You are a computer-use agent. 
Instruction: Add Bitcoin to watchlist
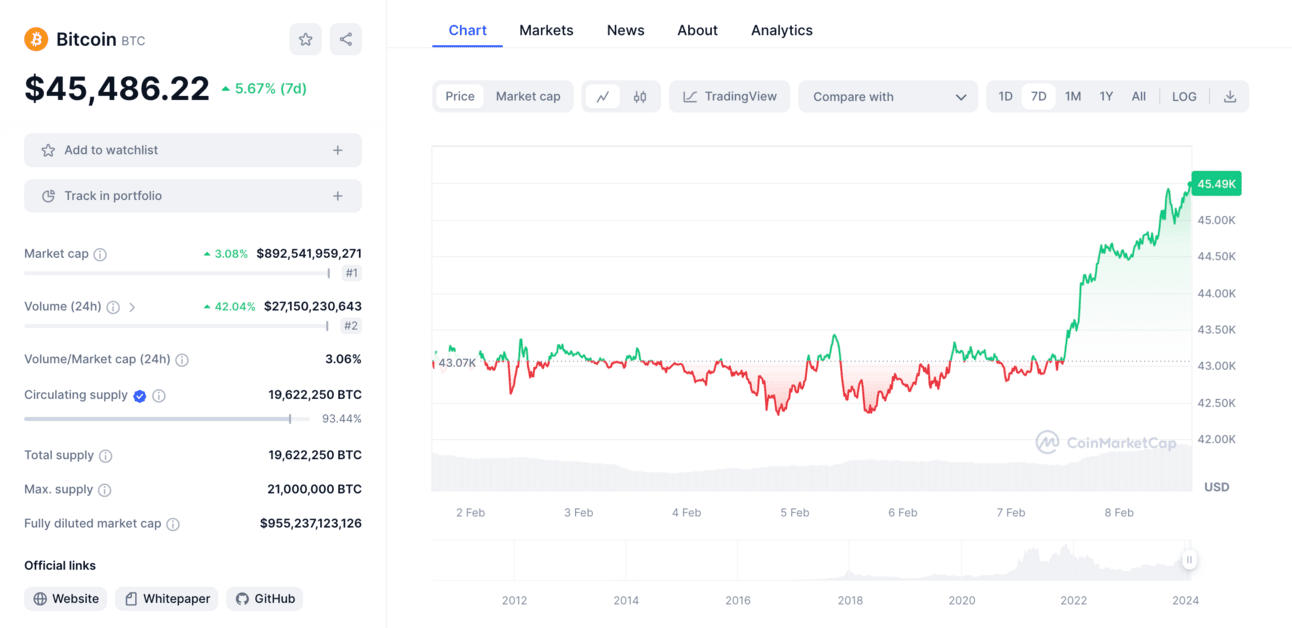click(192, 149)
